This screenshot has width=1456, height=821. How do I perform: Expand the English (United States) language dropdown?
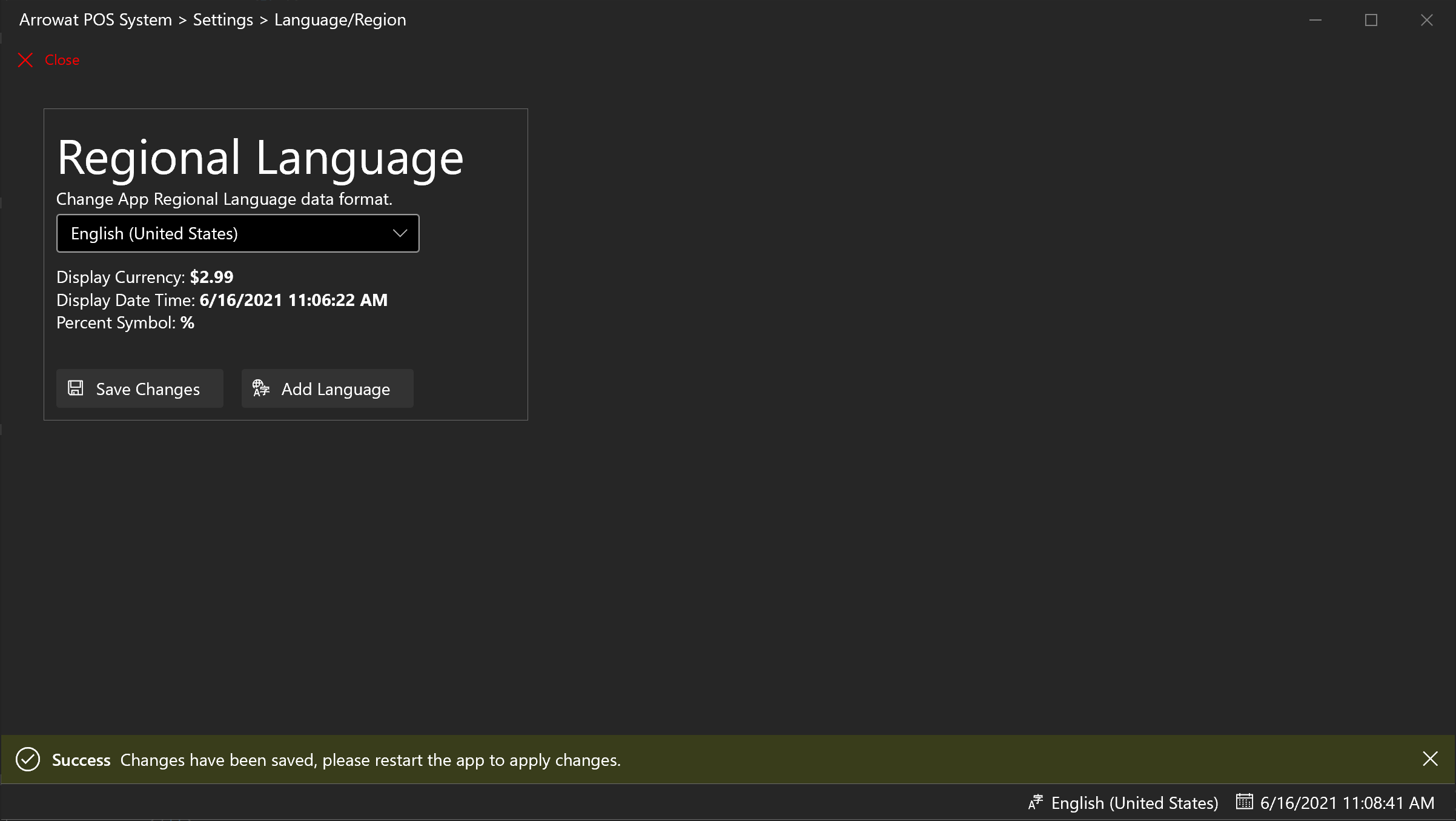[237, 233]
